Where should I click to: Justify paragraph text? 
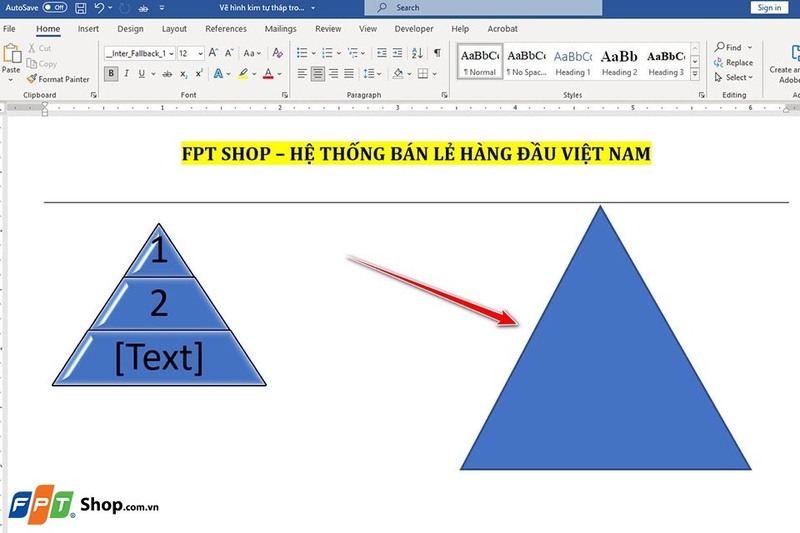(349, 74)
